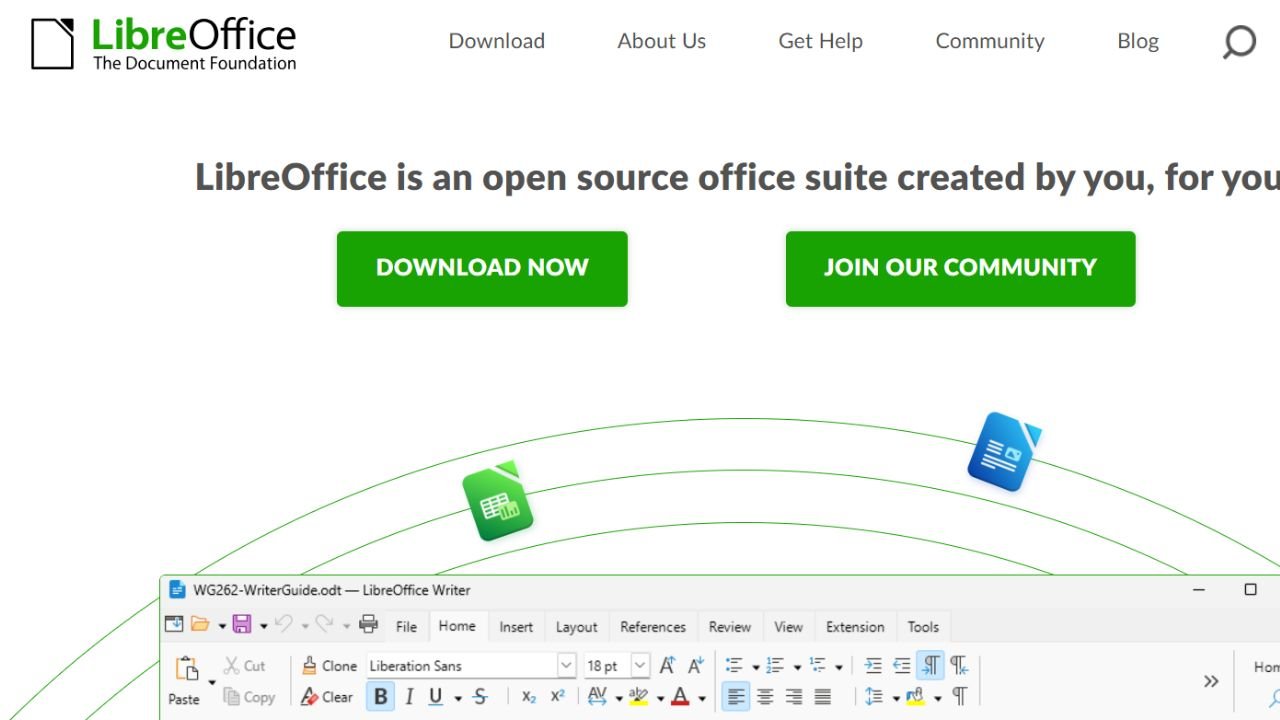Open the website search magnifier icon
Image resolution: width=1280 pixels, height=720 pixels.
(x=1239, y=42)
